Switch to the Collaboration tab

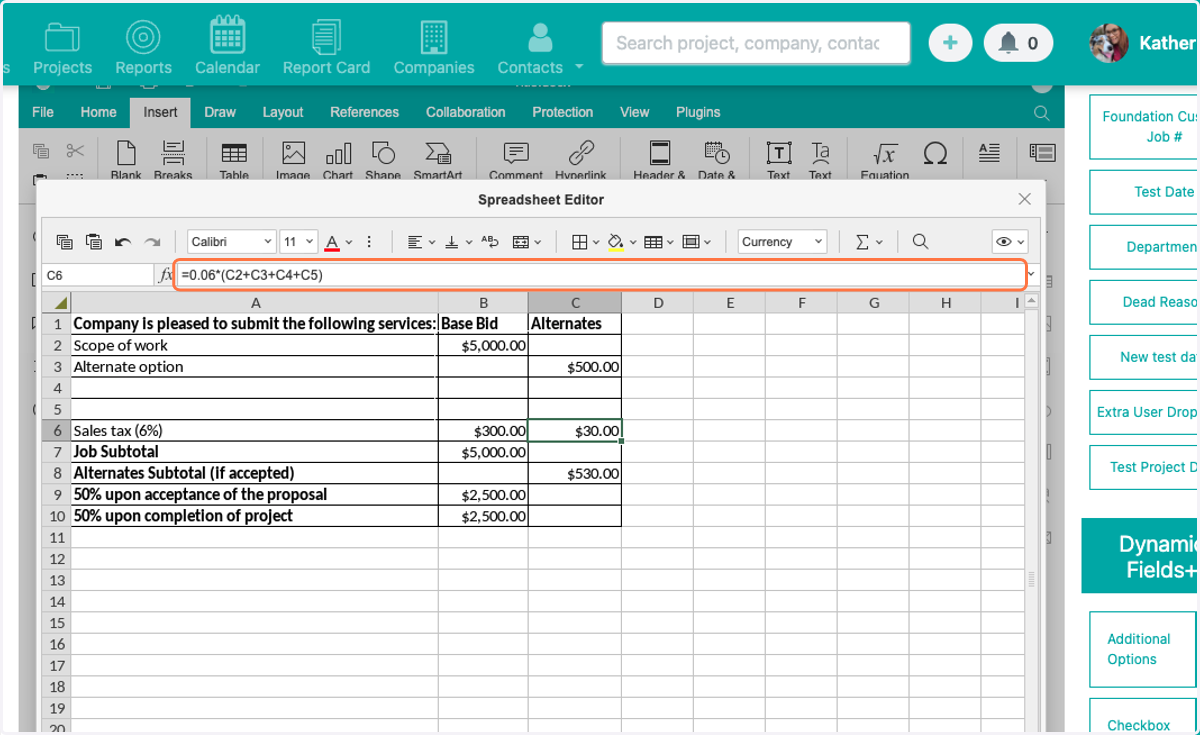click(465, 112)
